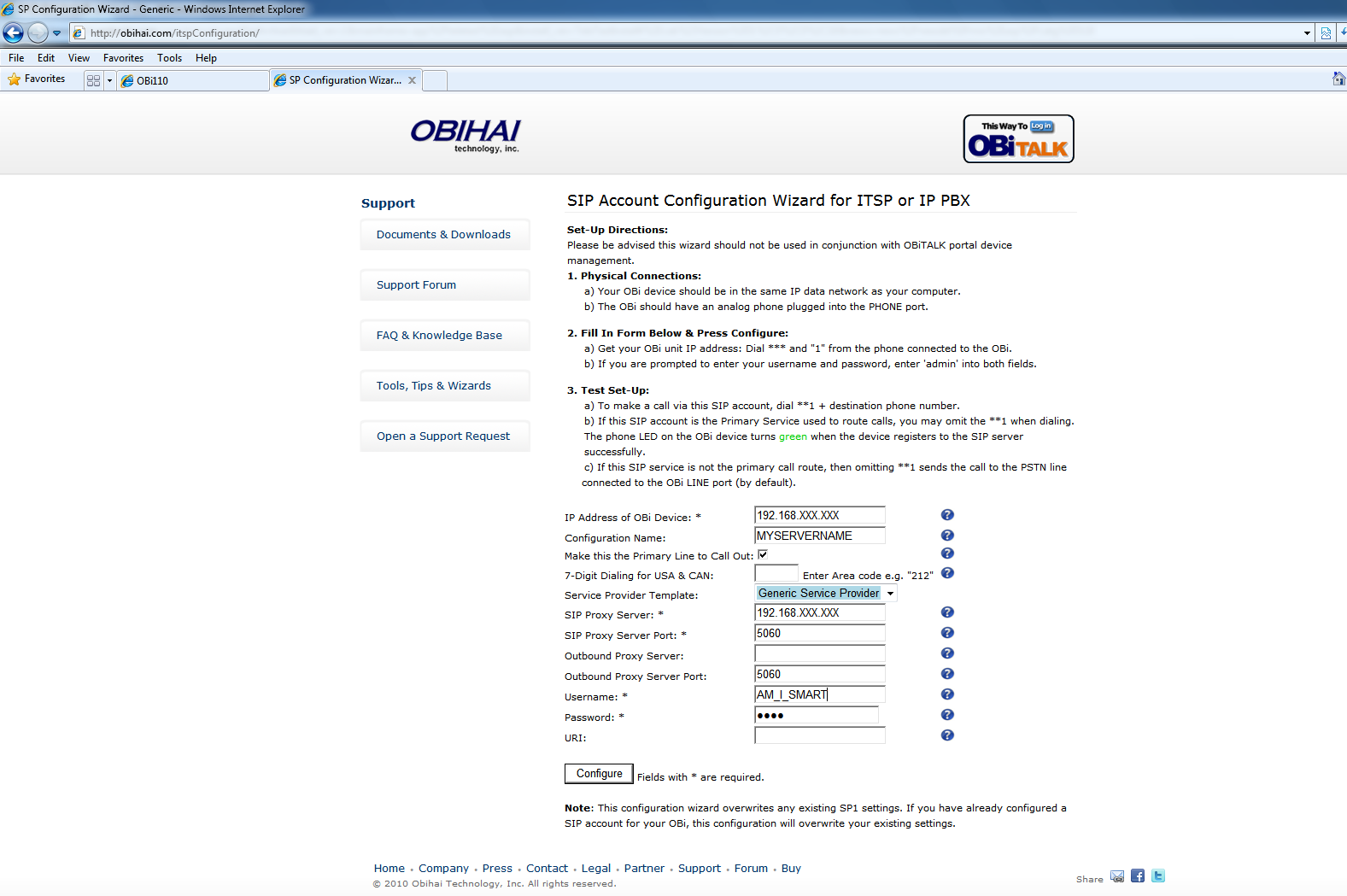1347x896 pixels.
Task: Click the Configuration Name field
Action: pyautogui.click(x=820, y=536)
